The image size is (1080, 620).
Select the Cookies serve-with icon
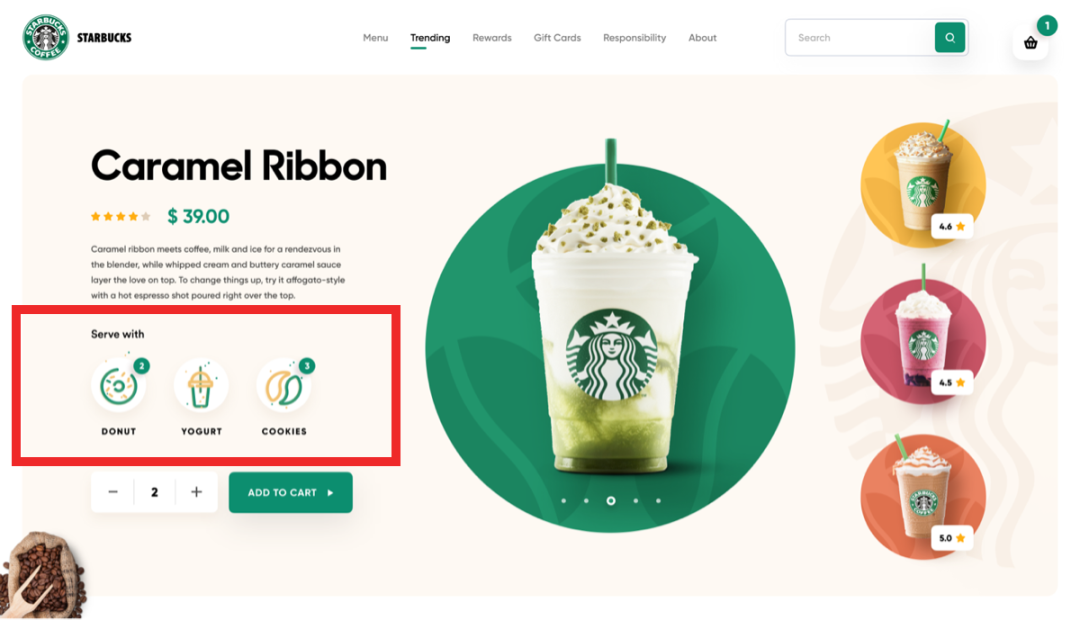click(284, 386)
